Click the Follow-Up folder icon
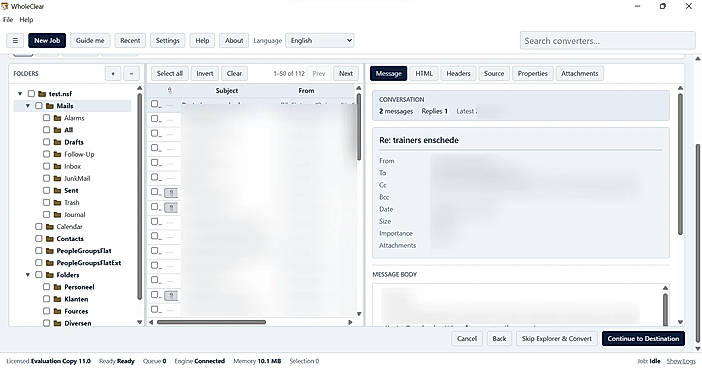Viewport: 702px width, 368px height. (57, 154)
